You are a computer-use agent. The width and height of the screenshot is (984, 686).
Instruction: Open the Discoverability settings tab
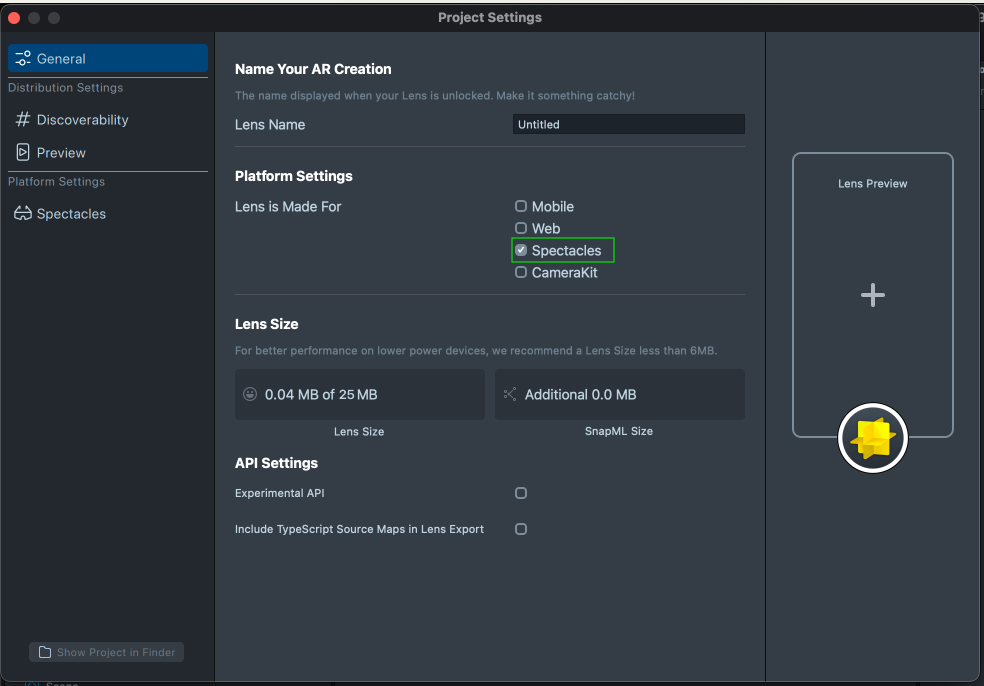coord(82,120)
